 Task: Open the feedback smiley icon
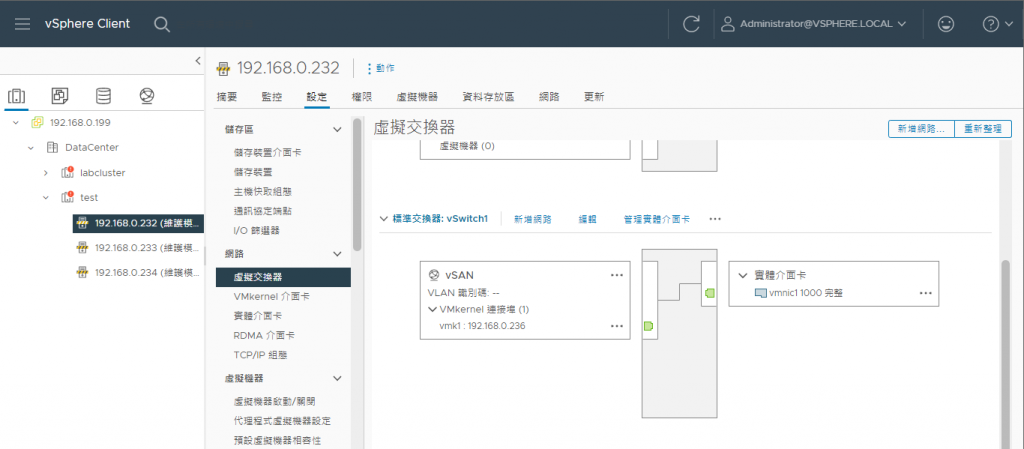[945, 24]
